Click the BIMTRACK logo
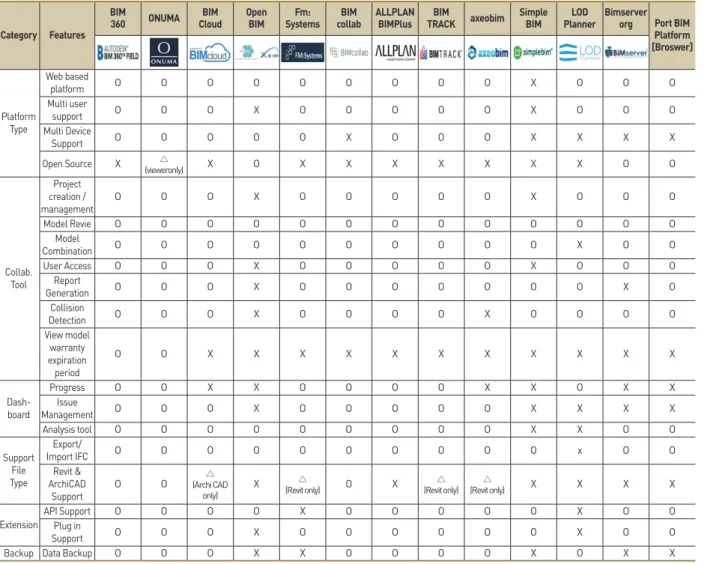The height and width of the screenshot is (564, 704). pyautogui.click(x=441, y=53)
